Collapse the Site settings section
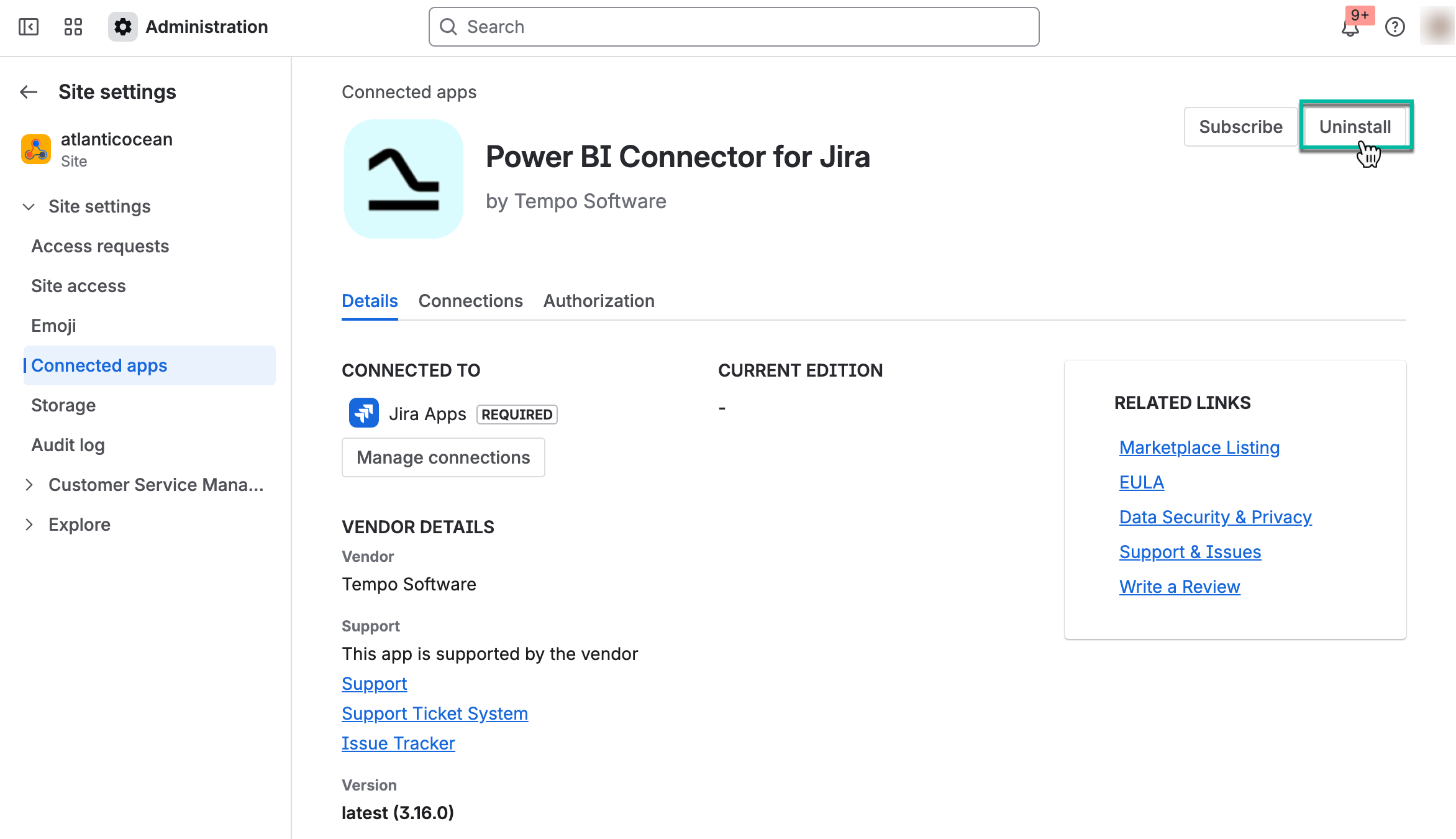1456x839 pixels. pos(29,206)
